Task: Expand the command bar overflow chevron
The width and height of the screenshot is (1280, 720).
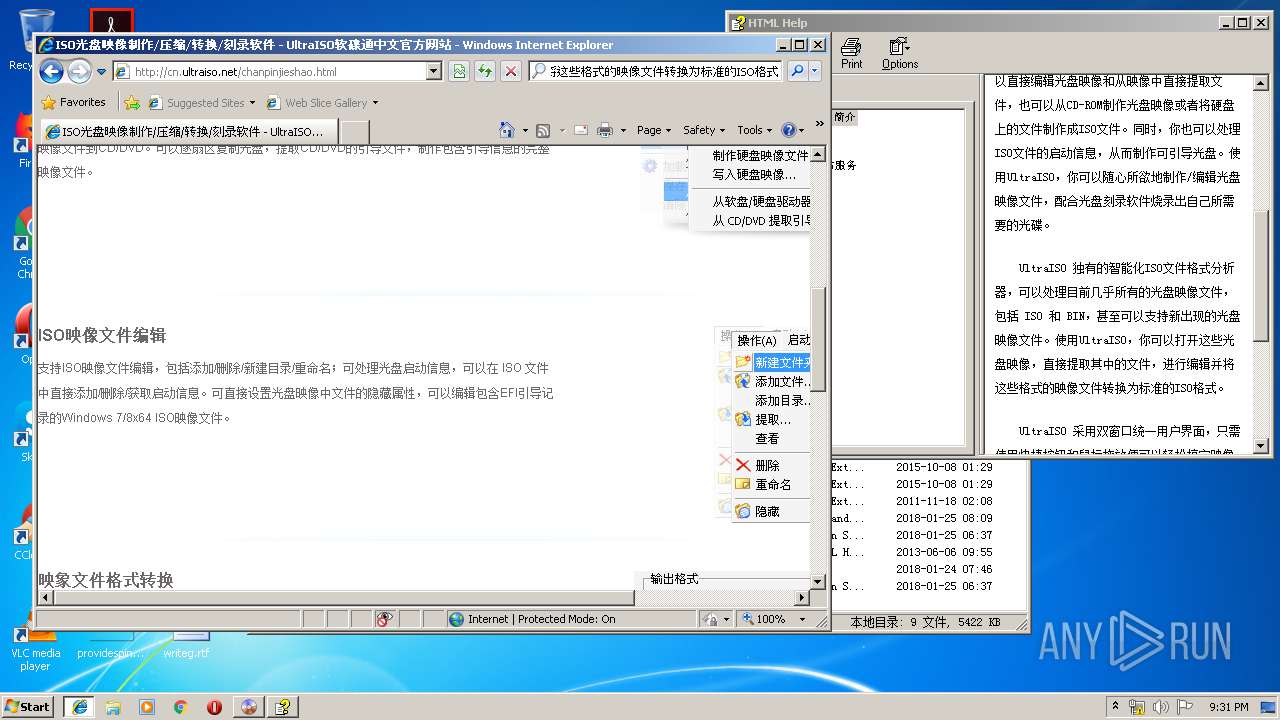Action: coord(820,124)
